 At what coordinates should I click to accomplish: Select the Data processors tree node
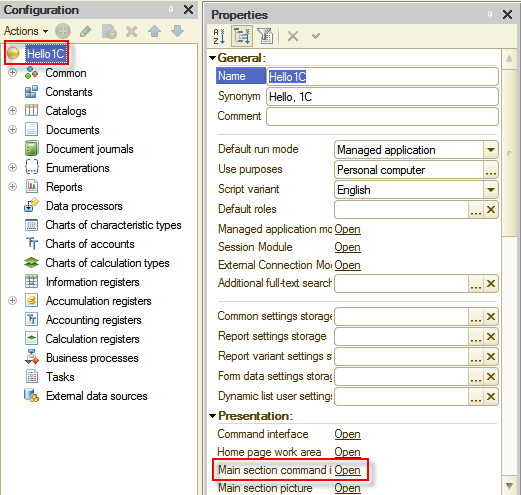point(84,206)
